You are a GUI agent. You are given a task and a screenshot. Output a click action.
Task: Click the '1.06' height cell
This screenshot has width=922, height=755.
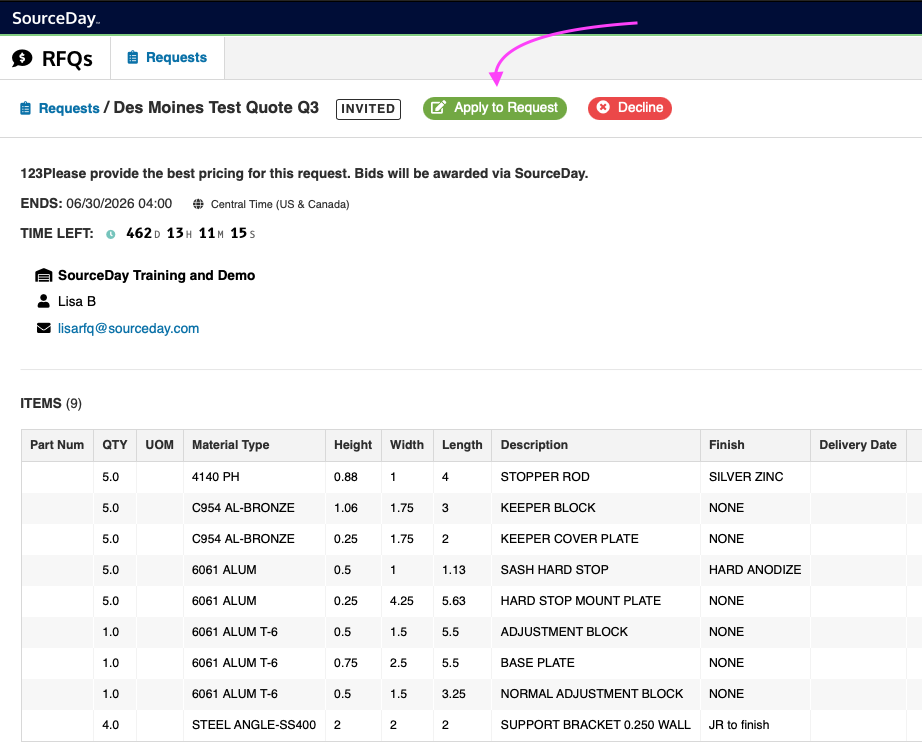[x=353, y=507]
